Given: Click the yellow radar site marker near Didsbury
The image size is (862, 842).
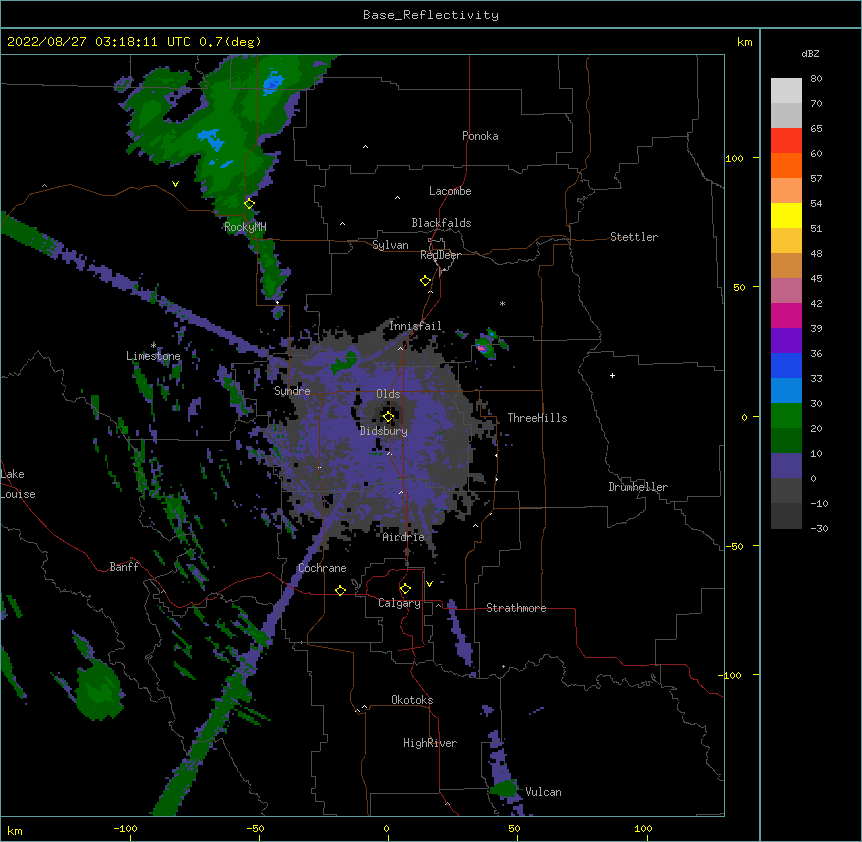Looking at the screenshot, I should coord(388,417).
